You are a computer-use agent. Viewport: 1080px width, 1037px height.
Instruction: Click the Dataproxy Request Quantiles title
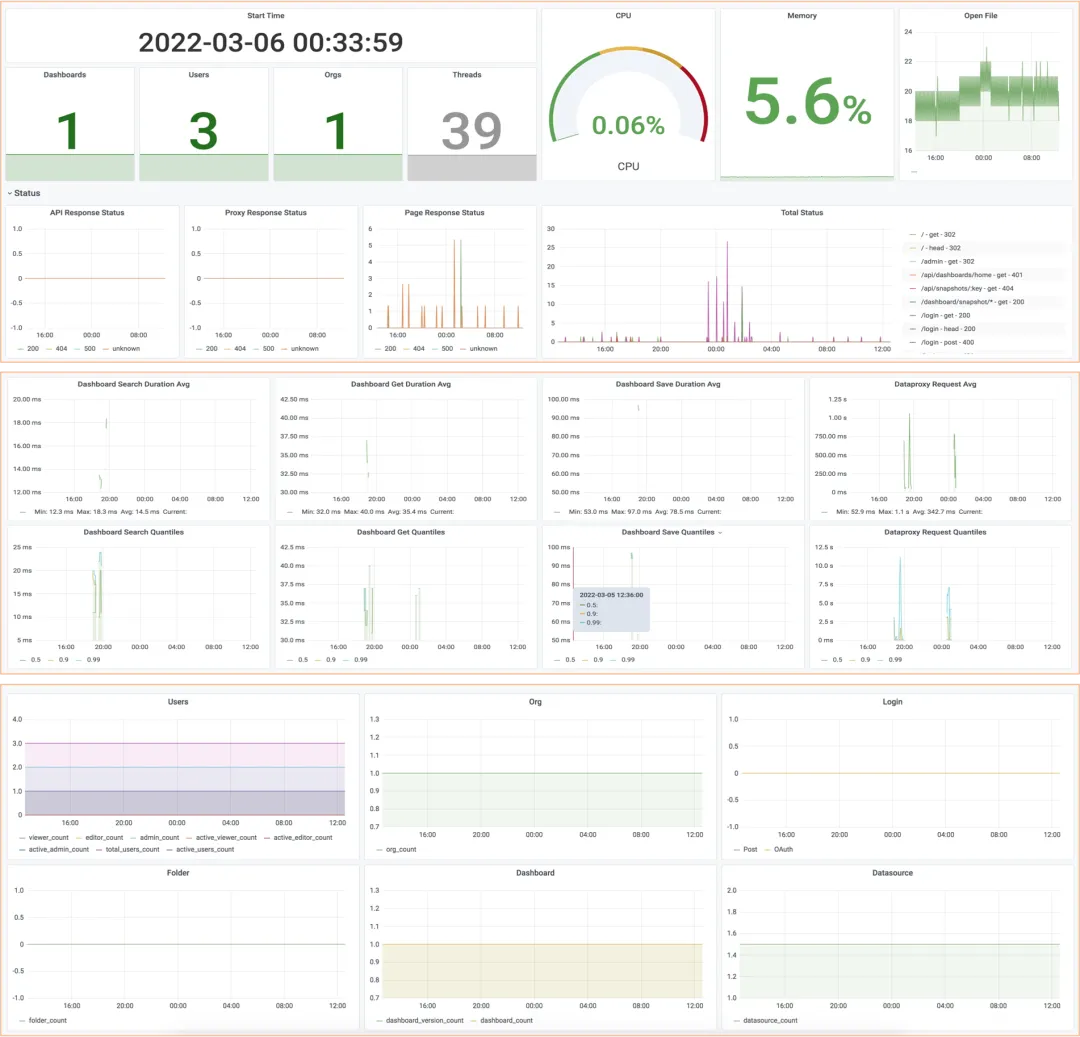(935, 532)
